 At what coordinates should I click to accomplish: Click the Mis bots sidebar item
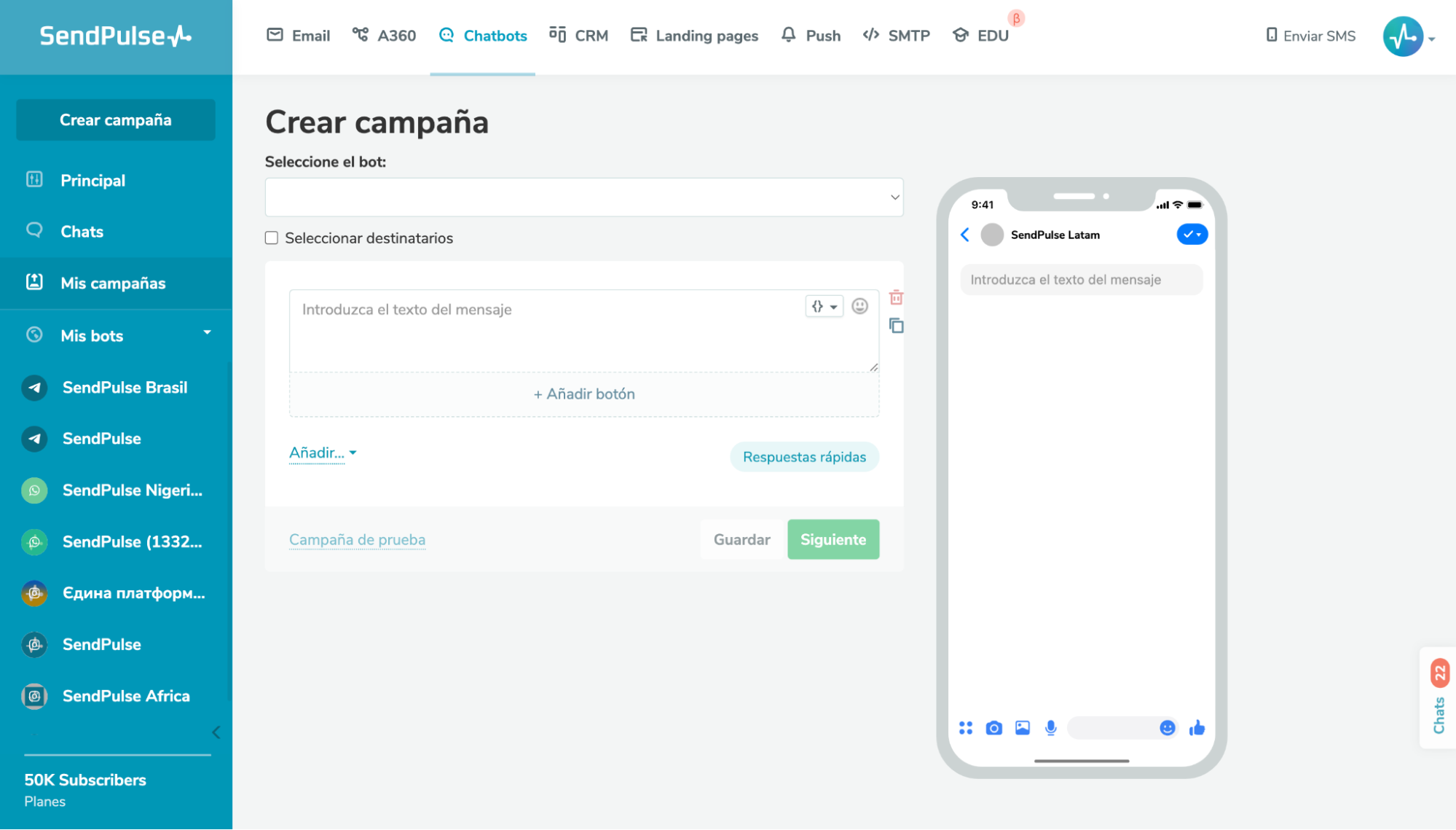coord(92,336)
